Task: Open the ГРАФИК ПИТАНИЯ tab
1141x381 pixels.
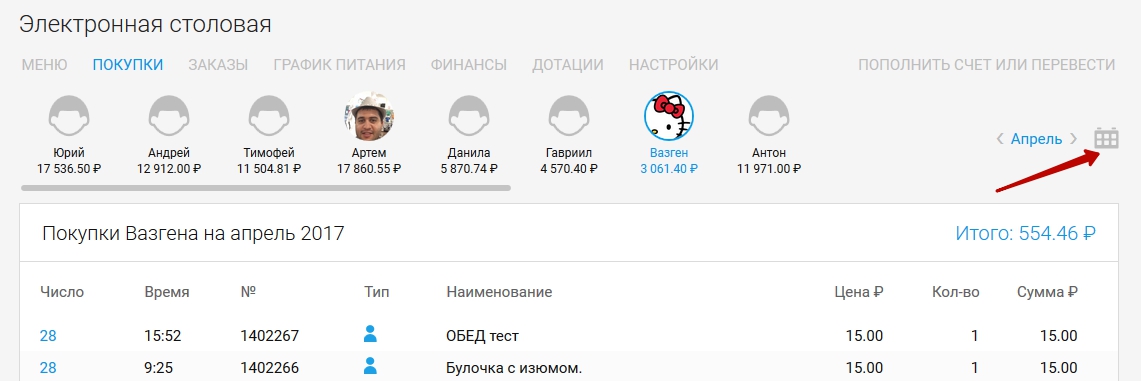Action: (339, 65)
